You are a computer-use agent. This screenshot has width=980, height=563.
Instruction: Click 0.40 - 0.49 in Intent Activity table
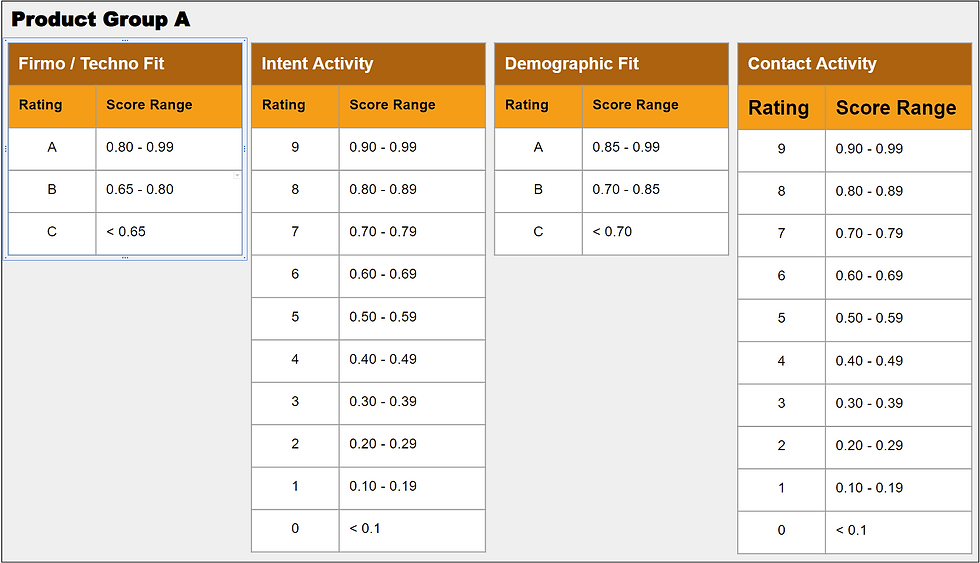point(412,361)
